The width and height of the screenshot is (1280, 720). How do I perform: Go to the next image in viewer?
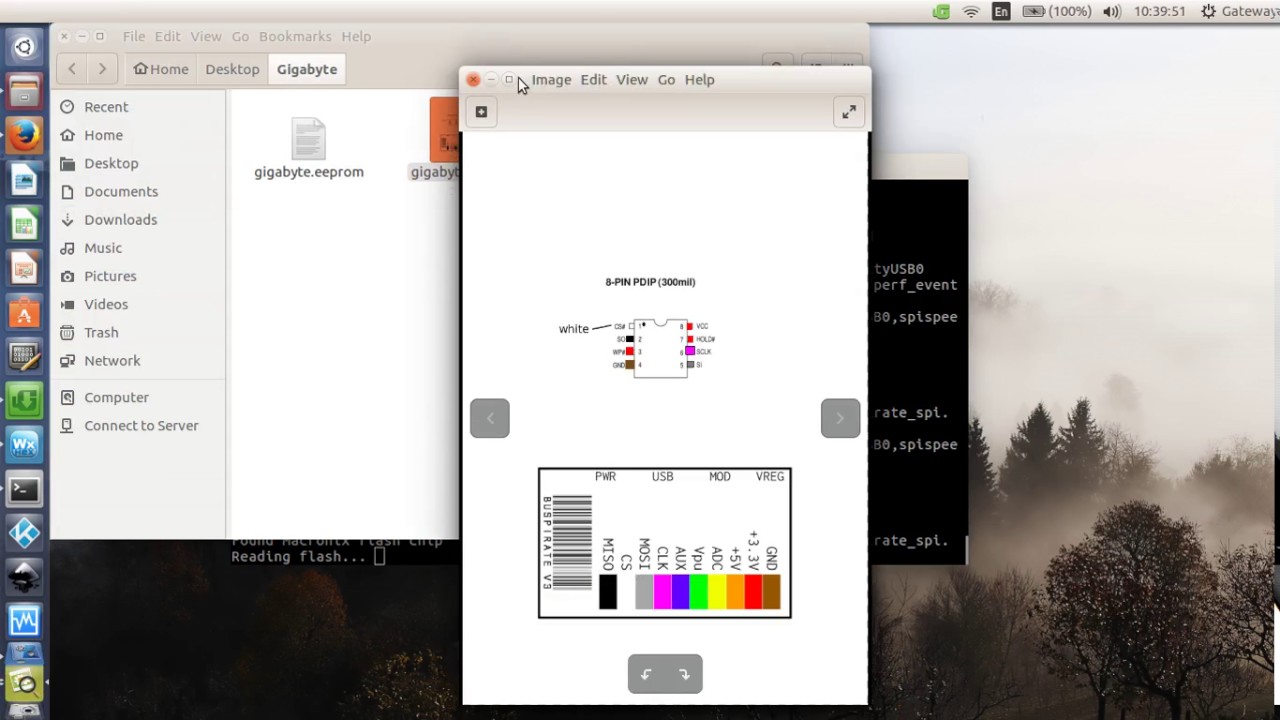tap(840, 418)
